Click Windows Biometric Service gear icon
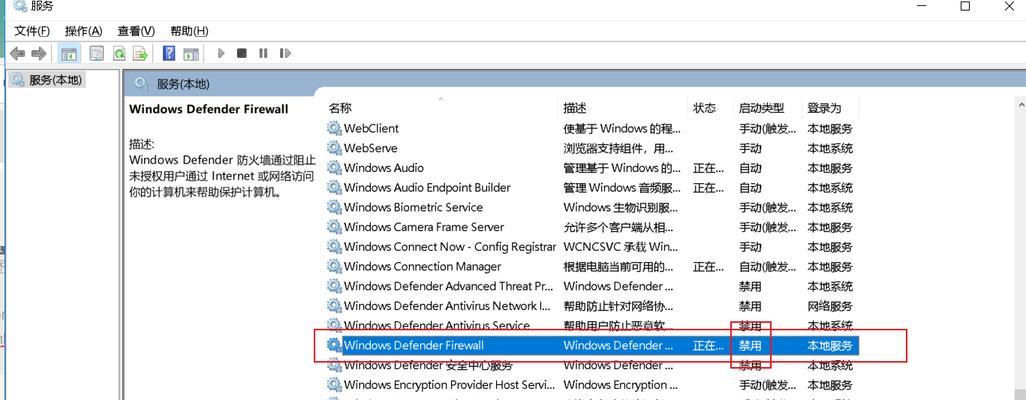The width and height of the screenshot is (1026, 400). (x=334, y=208)
